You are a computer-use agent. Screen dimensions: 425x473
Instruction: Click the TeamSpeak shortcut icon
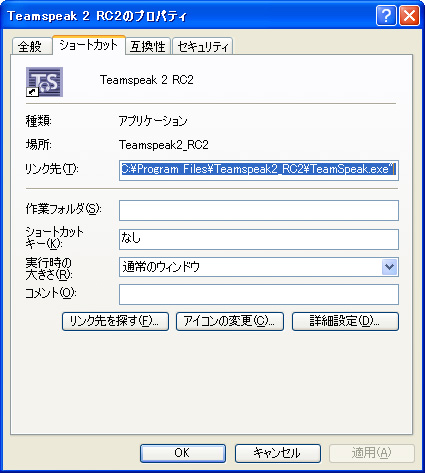(44, 82)
